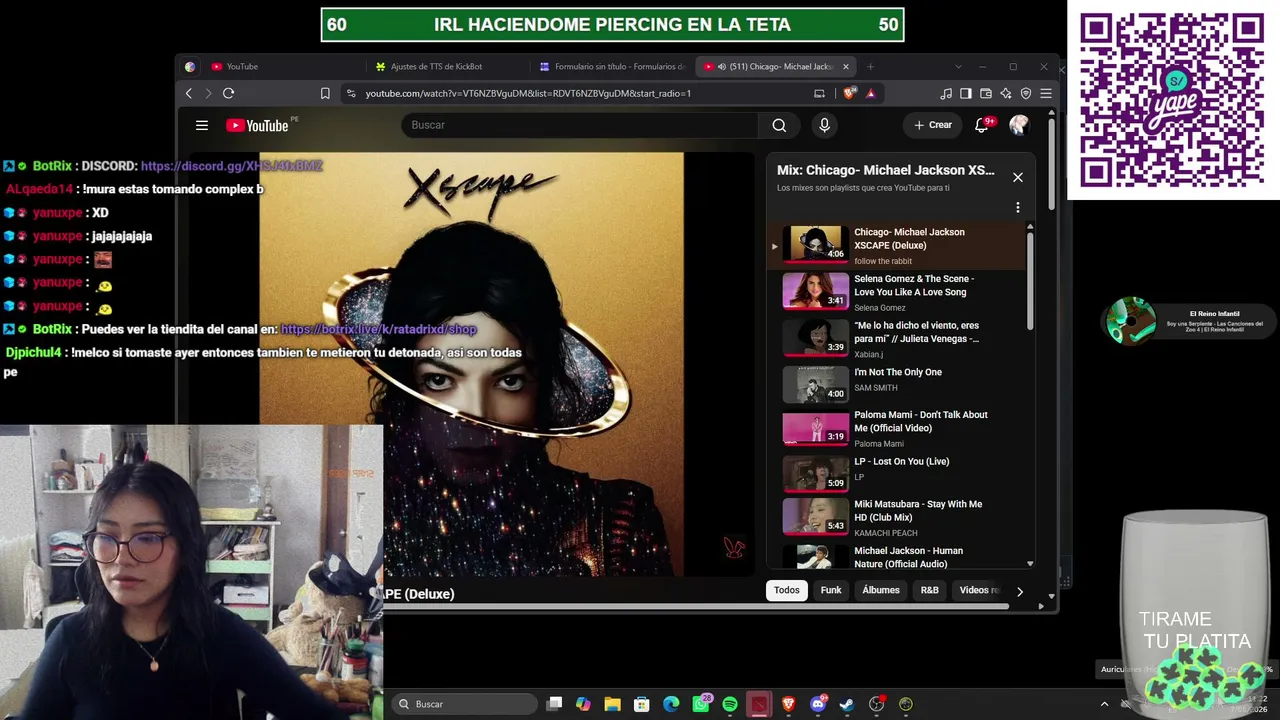1280x720 pixels.
Task: Select the current Chicago- Michael Jackson XSCAPE item
Action: [897, 245]
